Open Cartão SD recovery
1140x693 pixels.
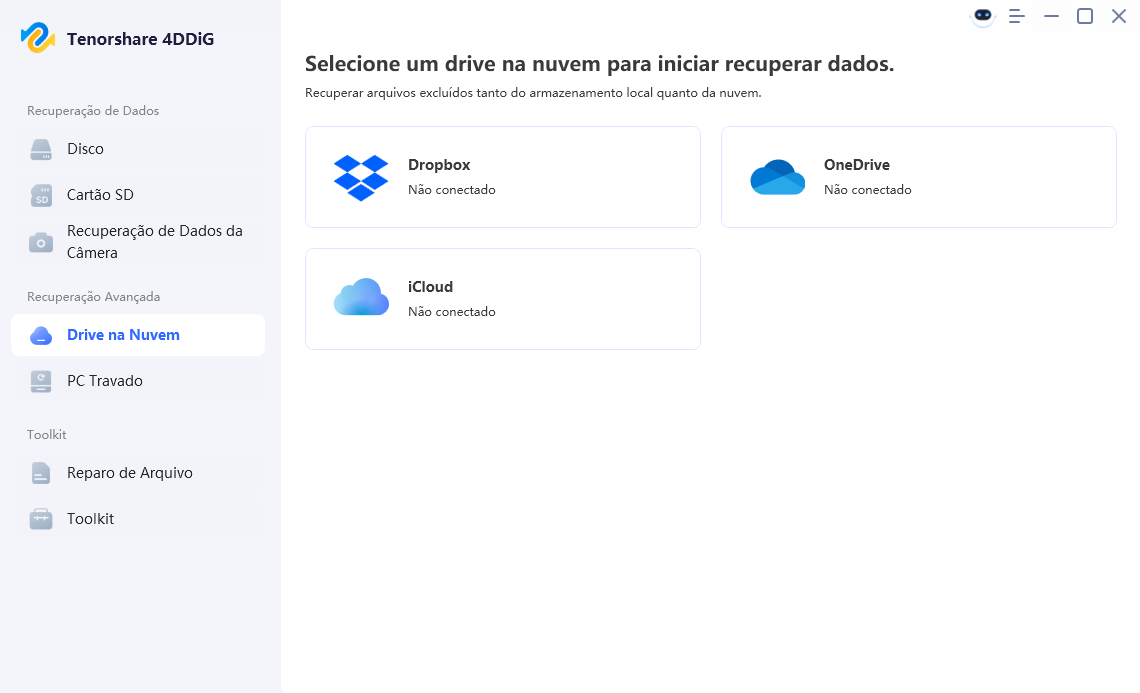pyautogui.click(x=40, y=196)
